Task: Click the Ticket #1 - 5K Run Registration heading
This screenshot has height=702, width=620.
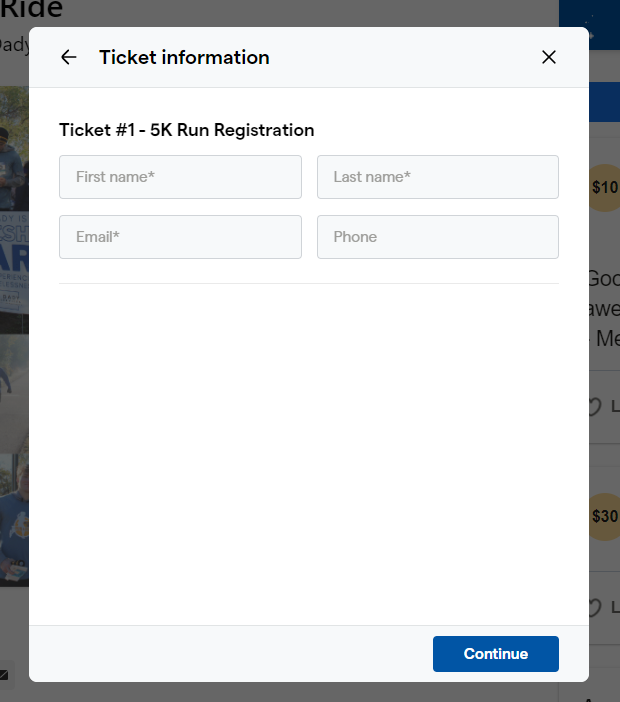Action: pos(187,130)
